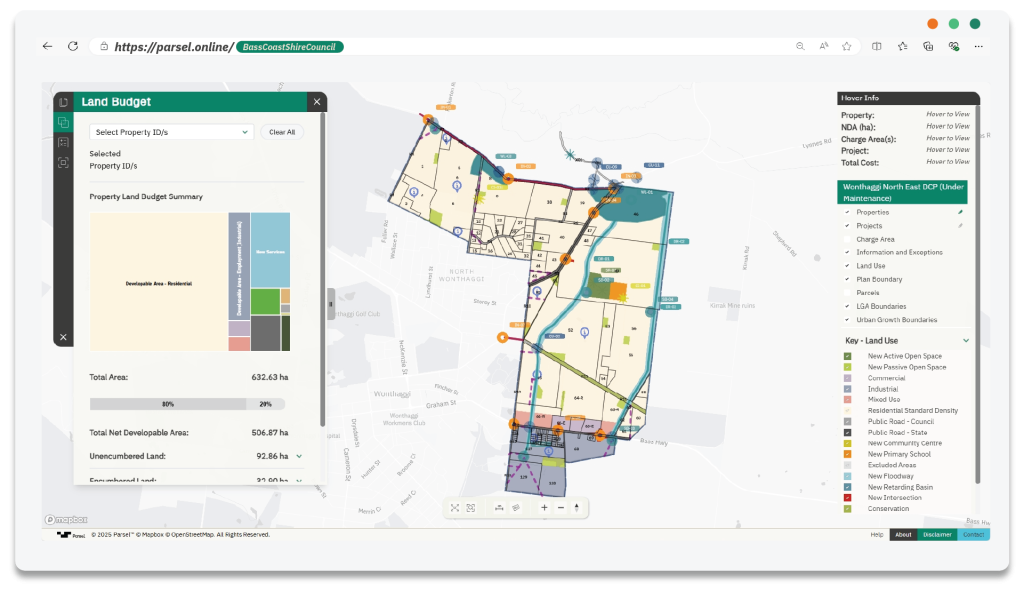Image resolution: width=1024 pixels, height=591 pixels.
Task: Click the checklist icon in left sidebar
Action: click(x=63, y=142)
